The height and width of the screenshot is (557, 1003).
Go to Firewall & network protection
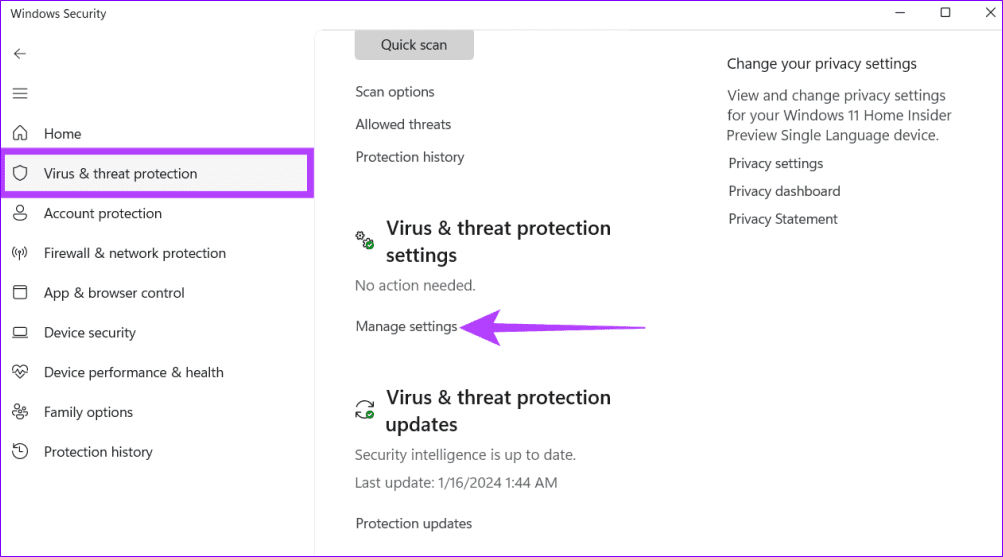tap(135, 253)
